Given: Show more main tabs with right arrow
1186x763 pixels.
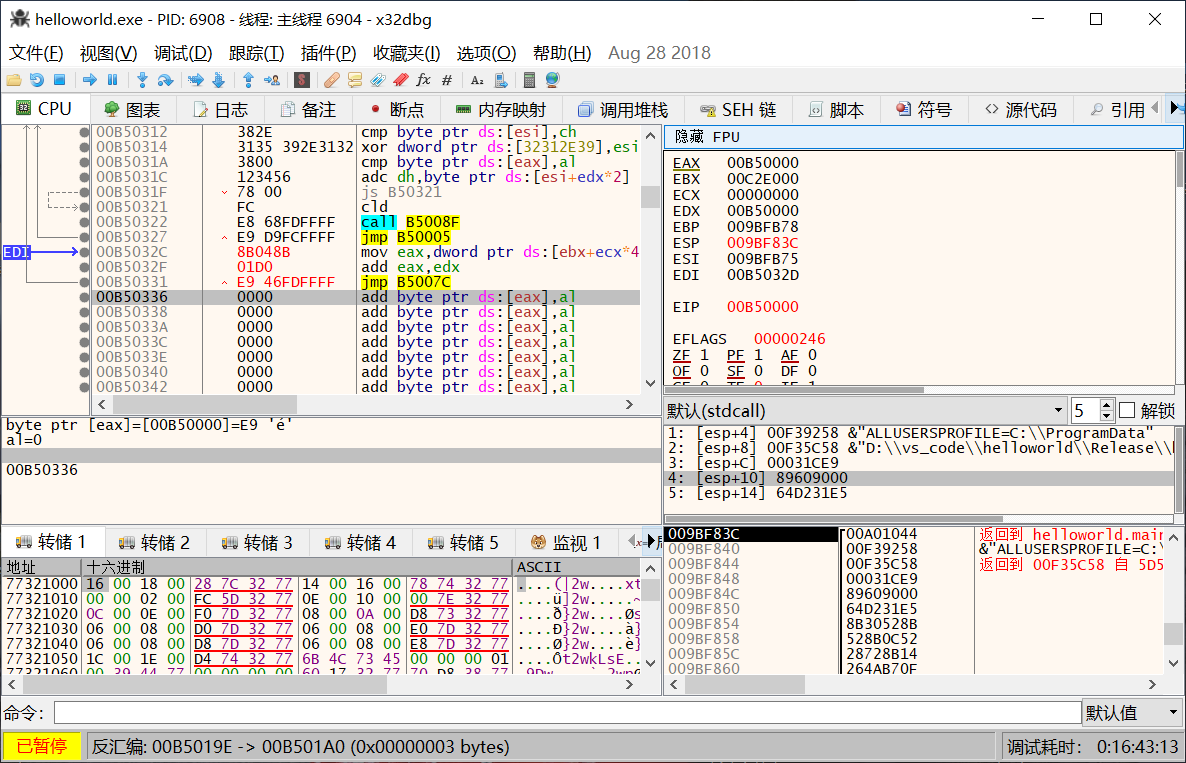Looking at the screenshot, I should (1175, 109).
